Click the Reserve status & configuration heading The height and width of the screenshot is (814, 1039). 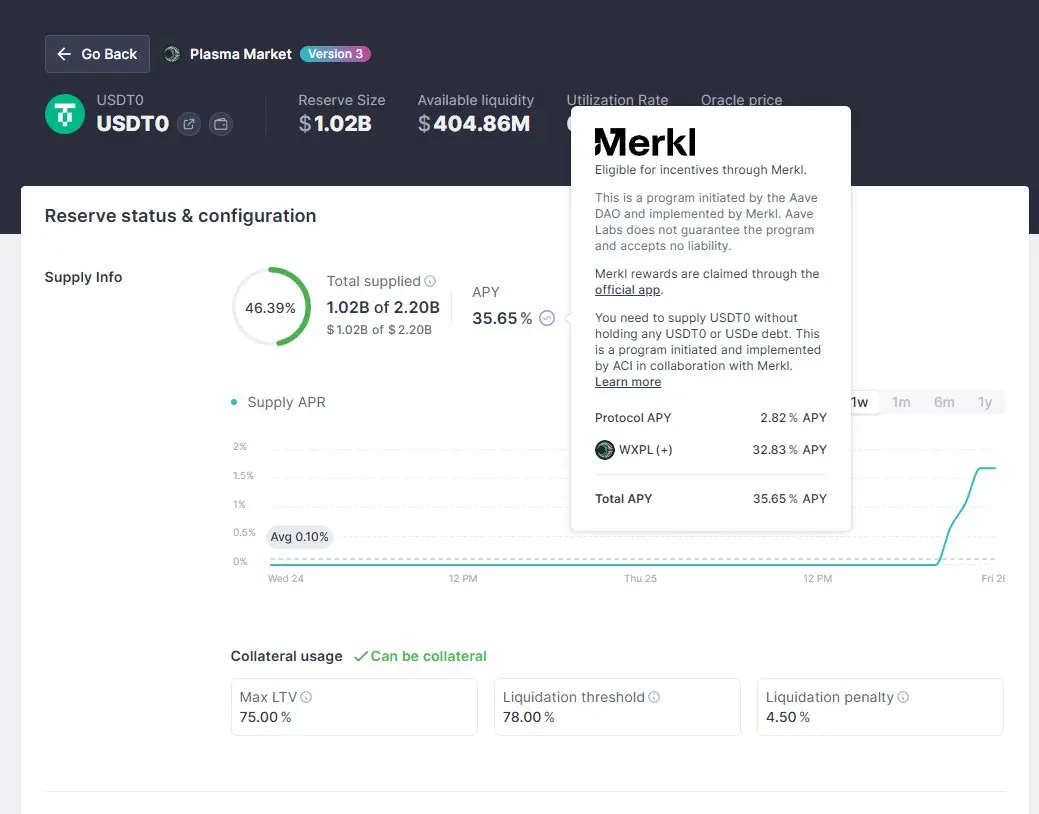point(180,216)
